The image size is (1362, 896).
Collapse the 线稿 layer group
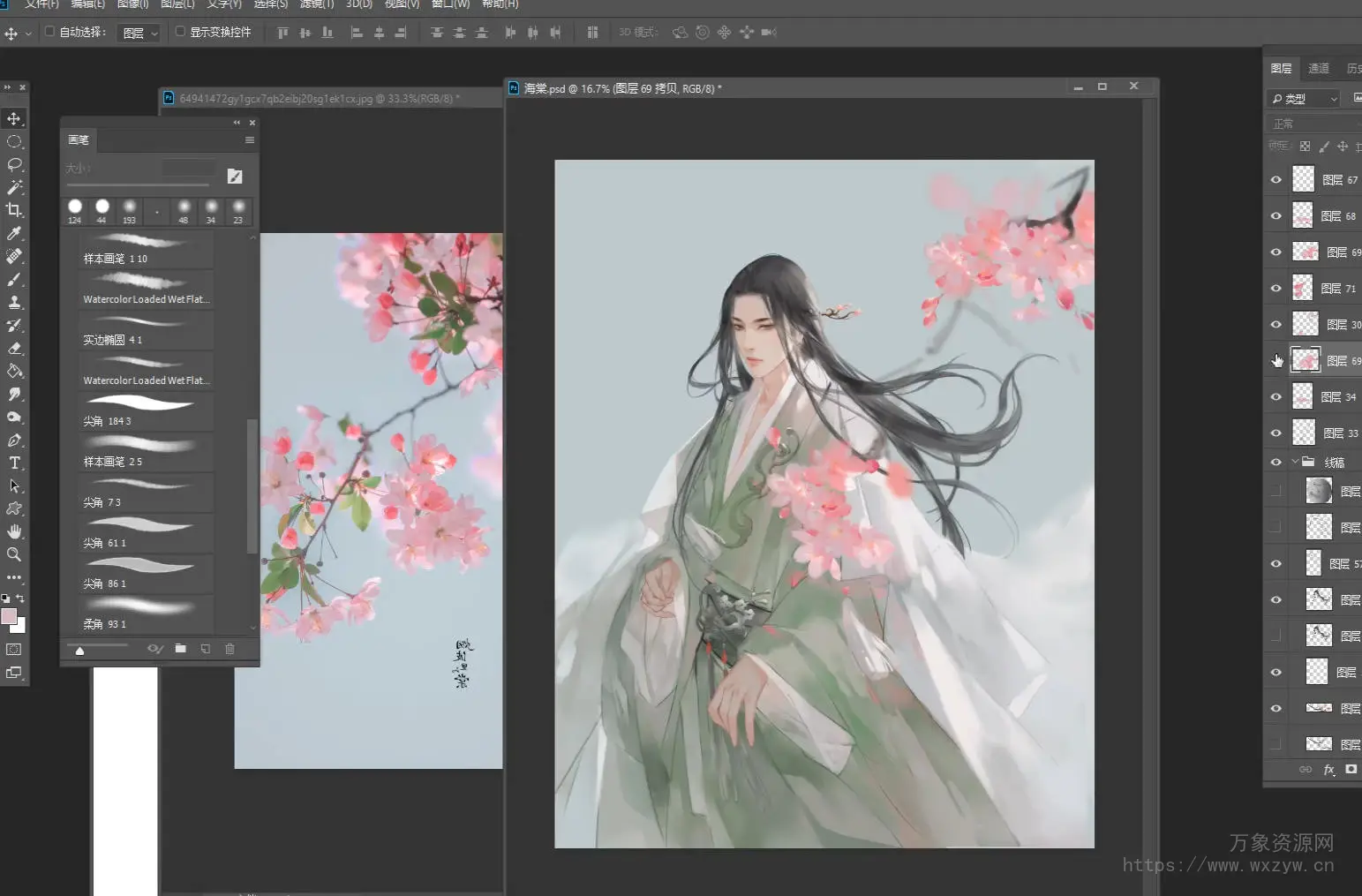tap(1295, 462)
